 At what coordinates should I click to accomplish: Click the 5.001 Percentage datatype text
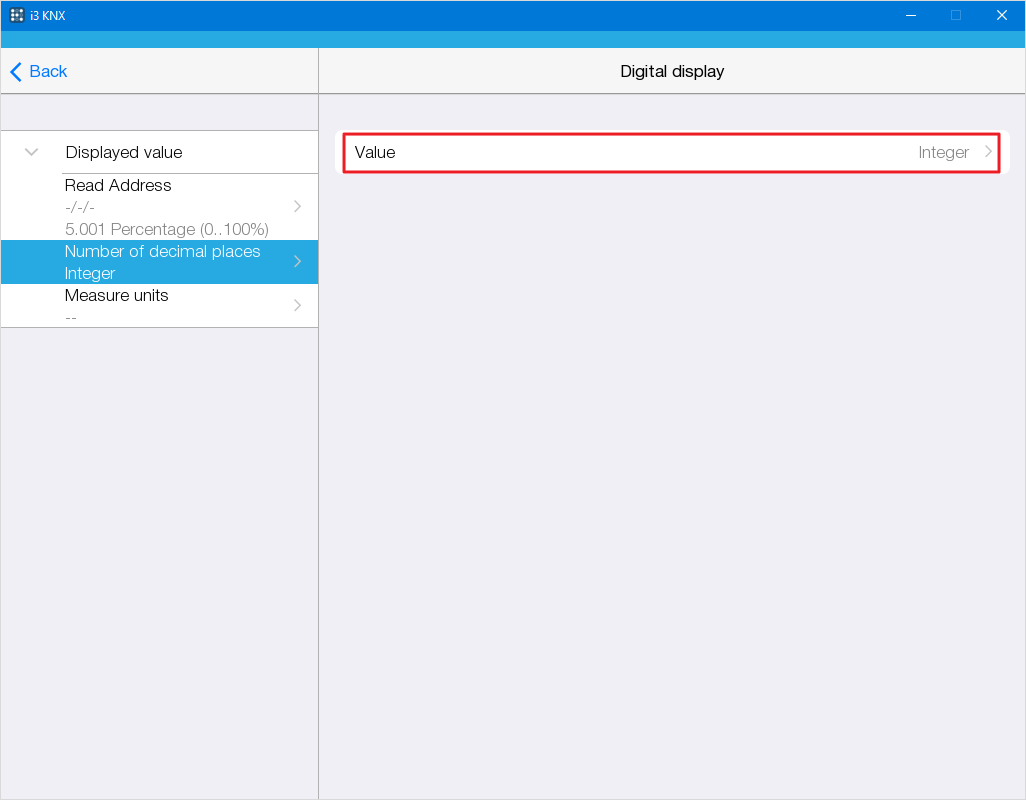pos(166,229)
